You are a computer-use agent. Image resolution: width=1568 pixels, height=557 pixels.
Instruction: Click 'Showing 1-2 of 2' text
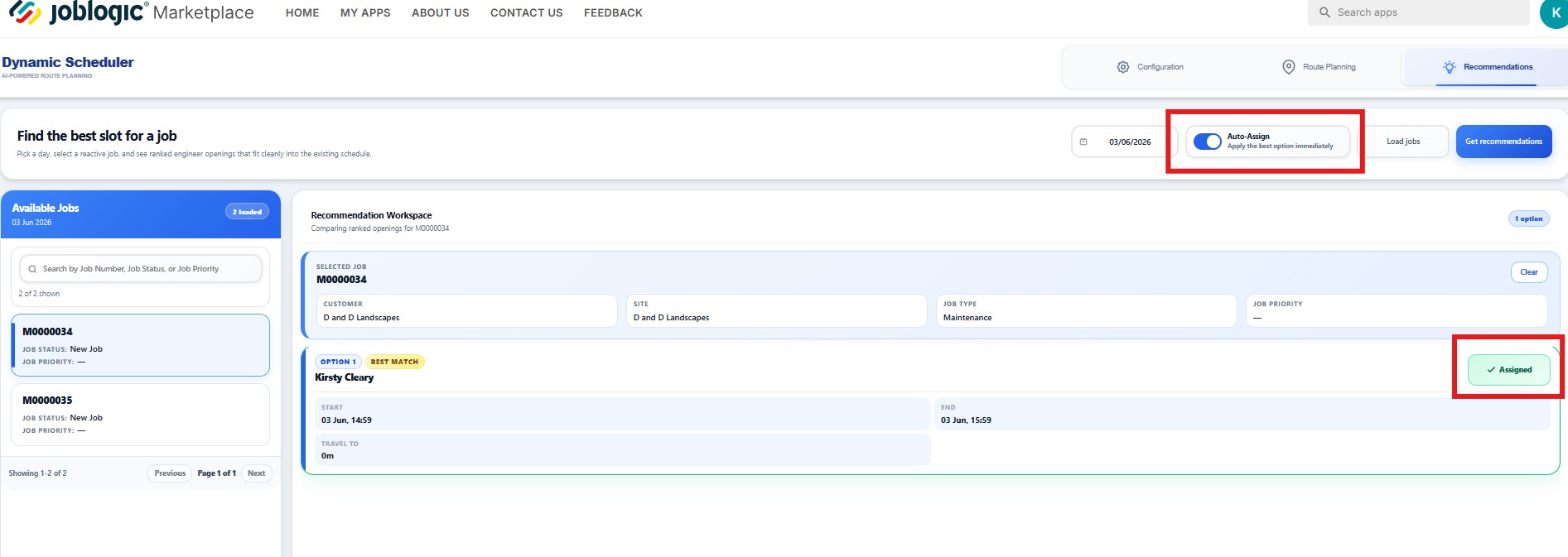(38, 473)
